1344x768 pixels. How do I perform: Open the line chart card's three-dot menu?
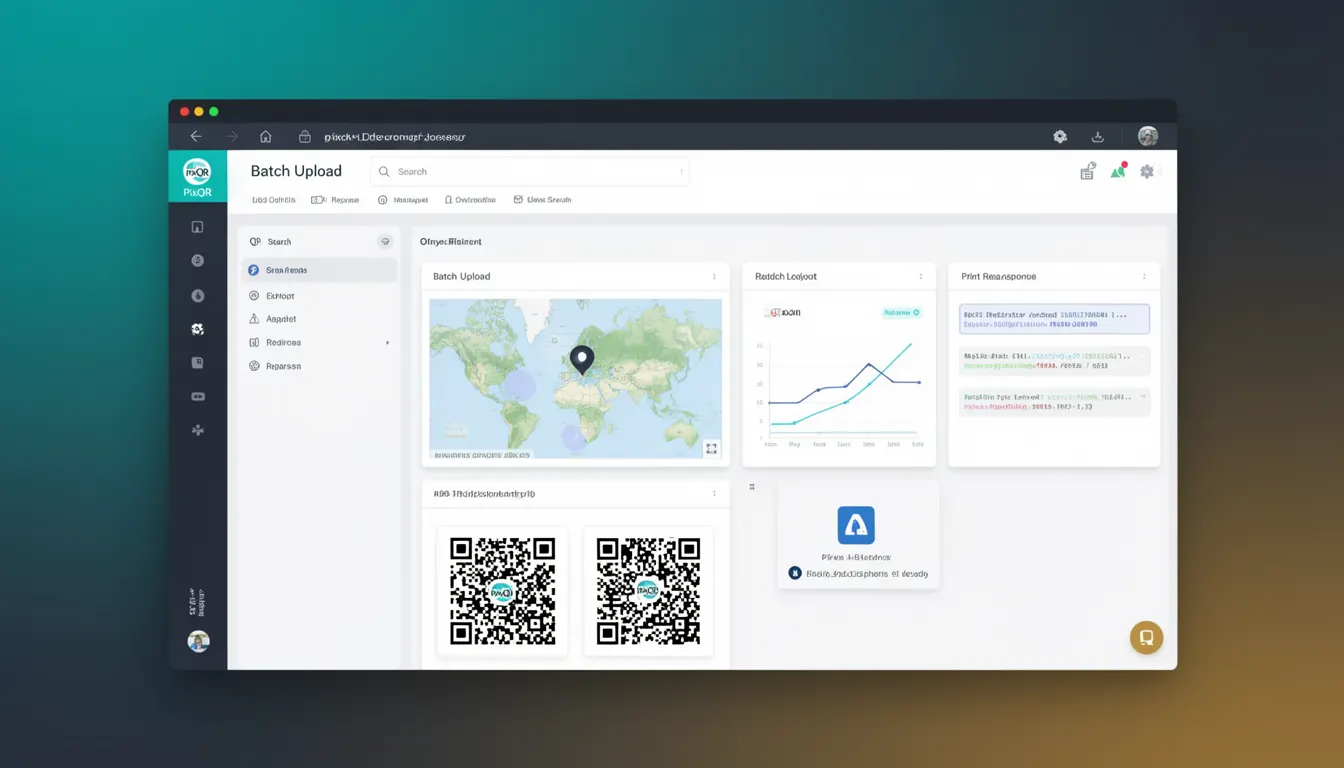[x=921, y=277]
